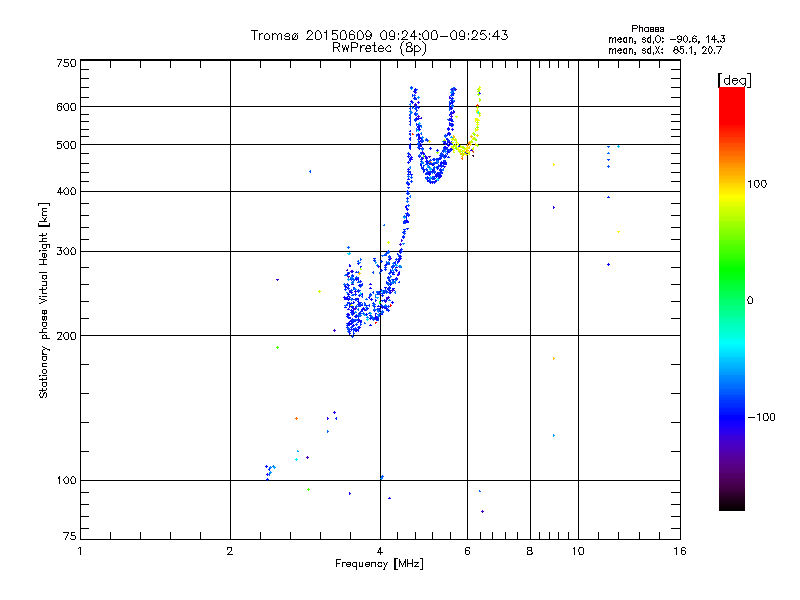Click the 'mean, sd,X: 85.1, 20.7' line

point(665,50)
